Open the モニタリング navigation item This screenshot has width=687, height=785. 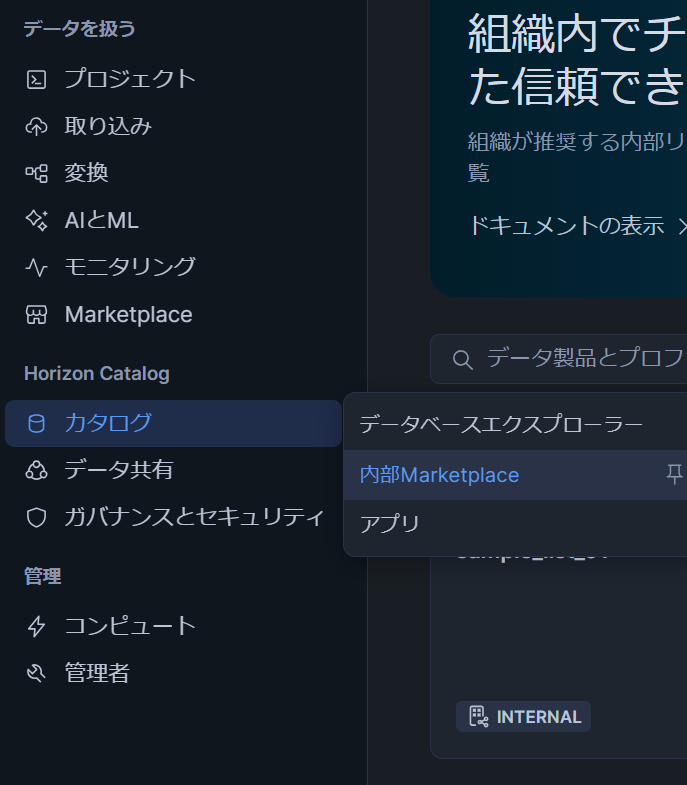tap(130, 267)
